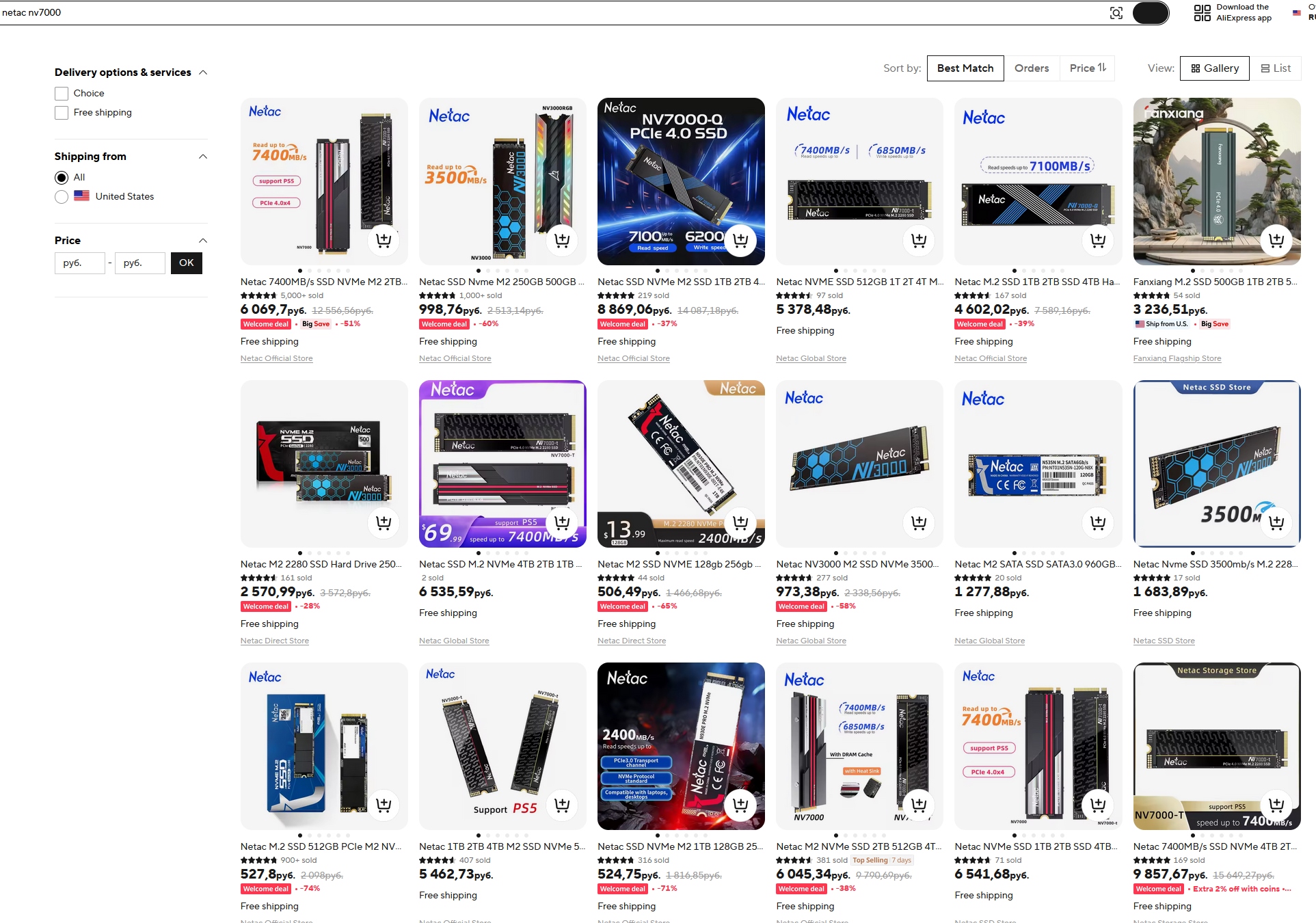The height and width of the screenshot is (923, 1316).
Task: Collapse Delivery options & services section
Action: point(203,72)
